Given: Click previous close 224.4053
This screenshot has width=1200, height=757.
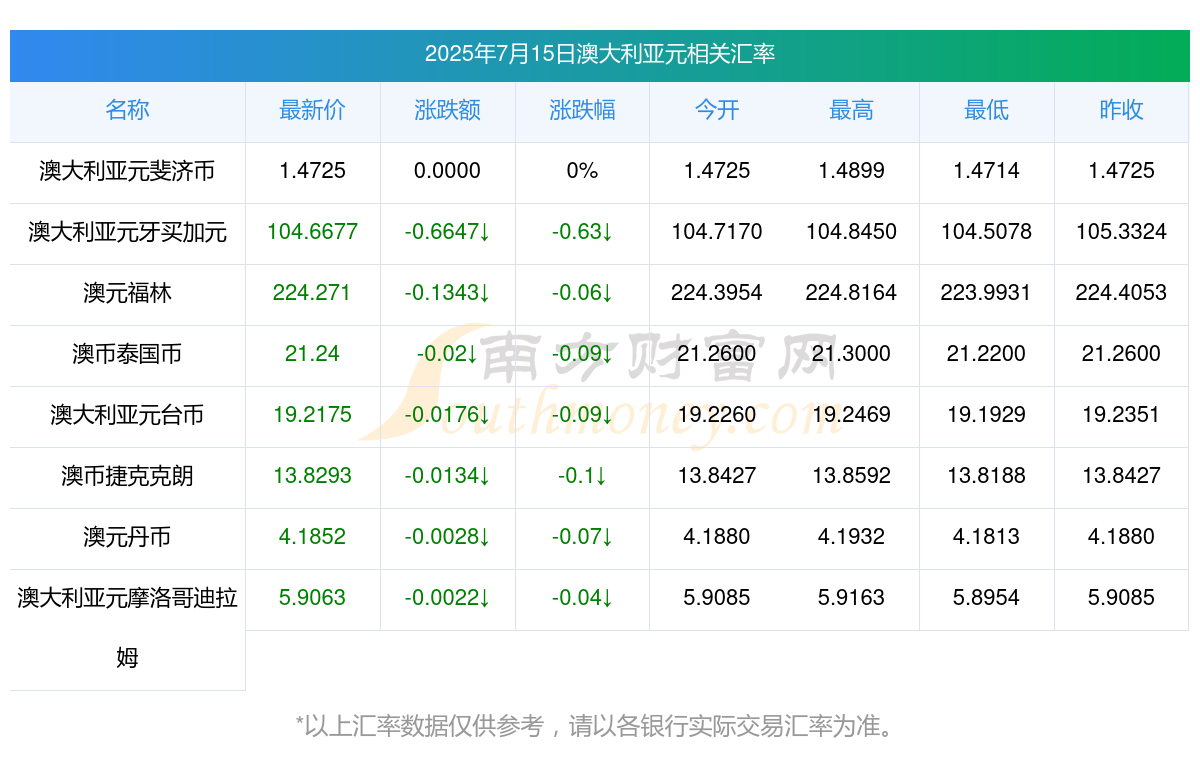Looking at the screenshot, I should pos(1121,293).
